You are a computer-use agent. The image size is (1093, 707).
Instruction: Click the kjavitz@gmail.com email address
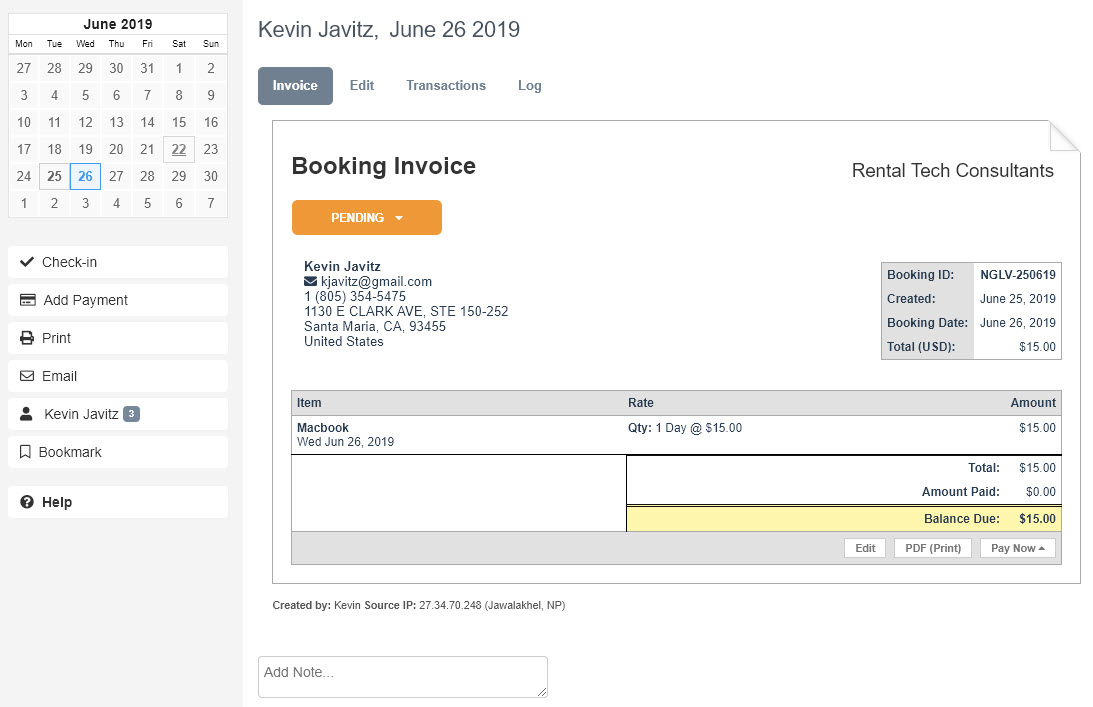(376, 282)
